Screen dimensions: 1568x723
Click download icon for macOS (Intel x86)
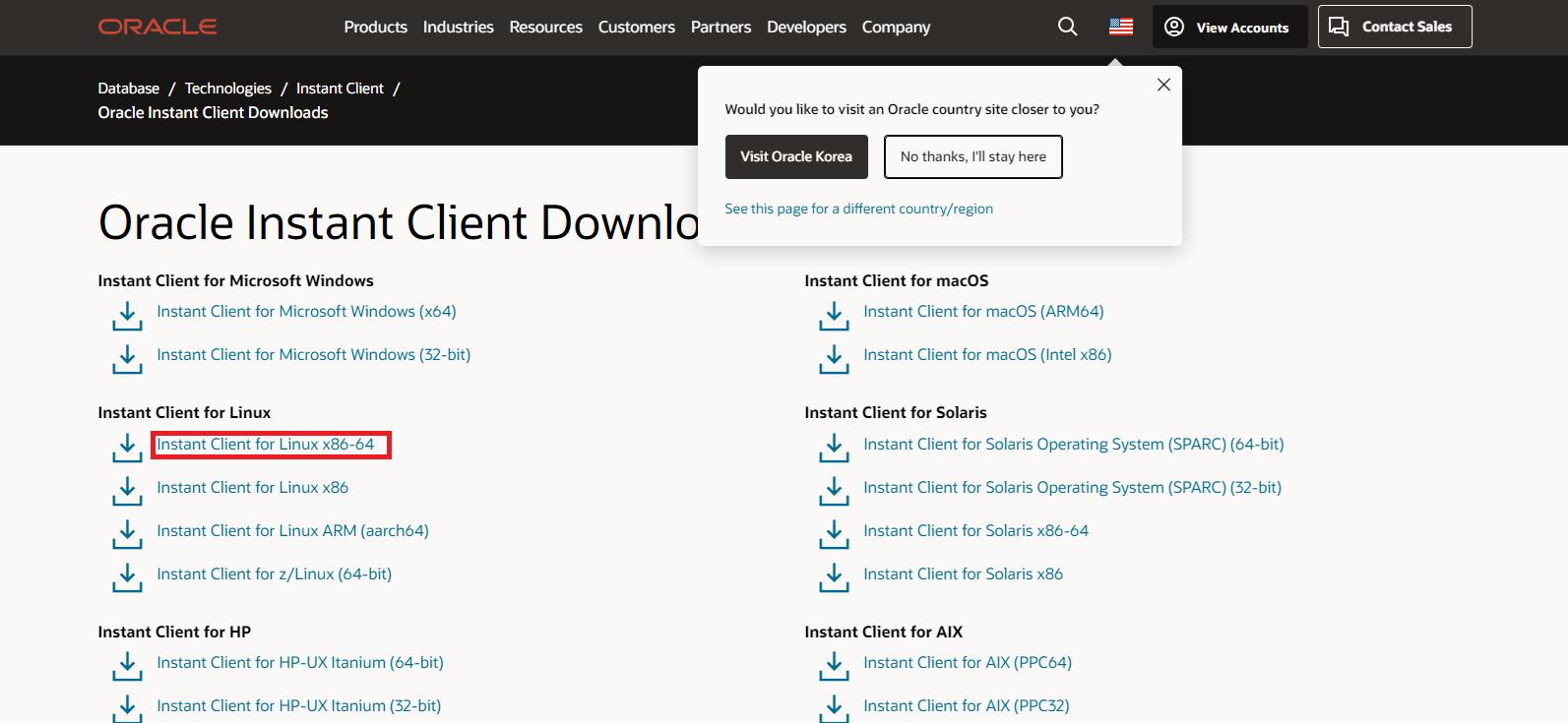tap(834, 359)
